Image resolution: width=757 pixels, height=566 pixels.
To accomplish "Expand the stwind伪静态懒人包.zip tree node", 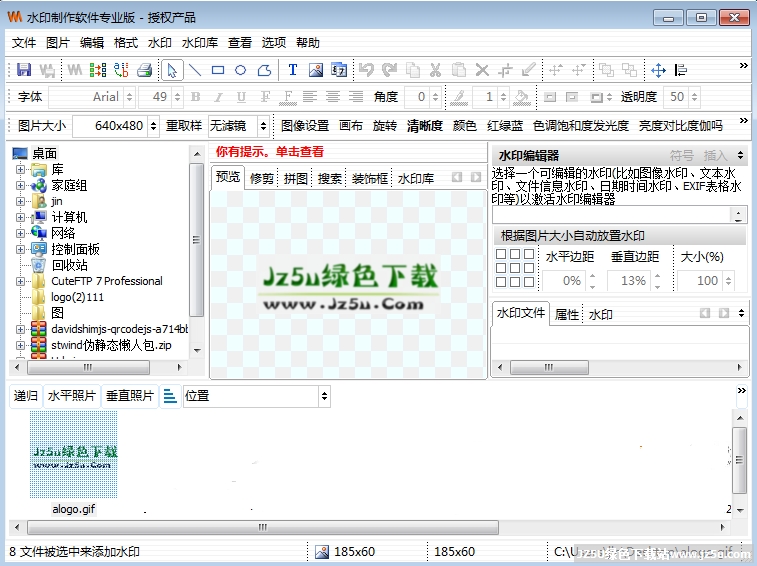I will point(20,345).
